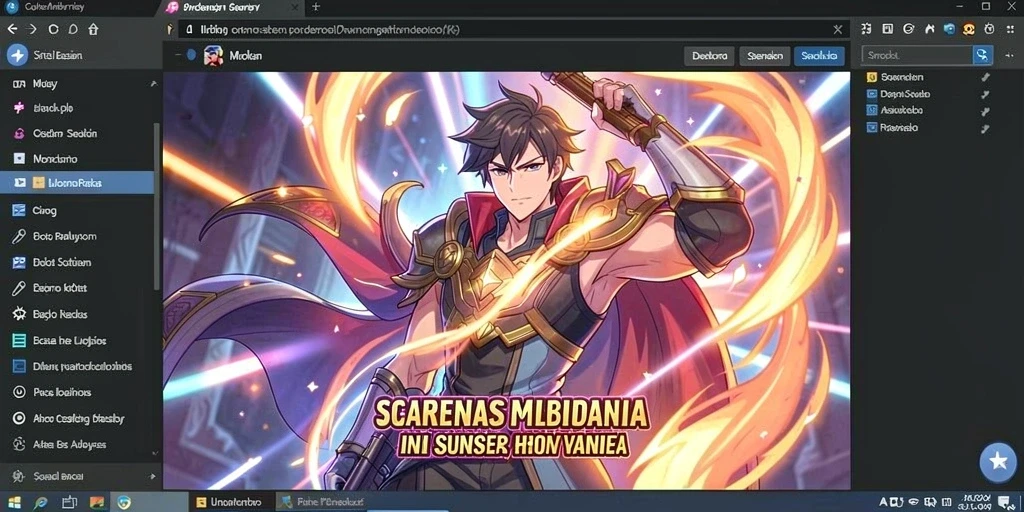Collapse the Moey section using its chevron
The width and height of the screenshot is (1024, 512).
coord(153,84)
